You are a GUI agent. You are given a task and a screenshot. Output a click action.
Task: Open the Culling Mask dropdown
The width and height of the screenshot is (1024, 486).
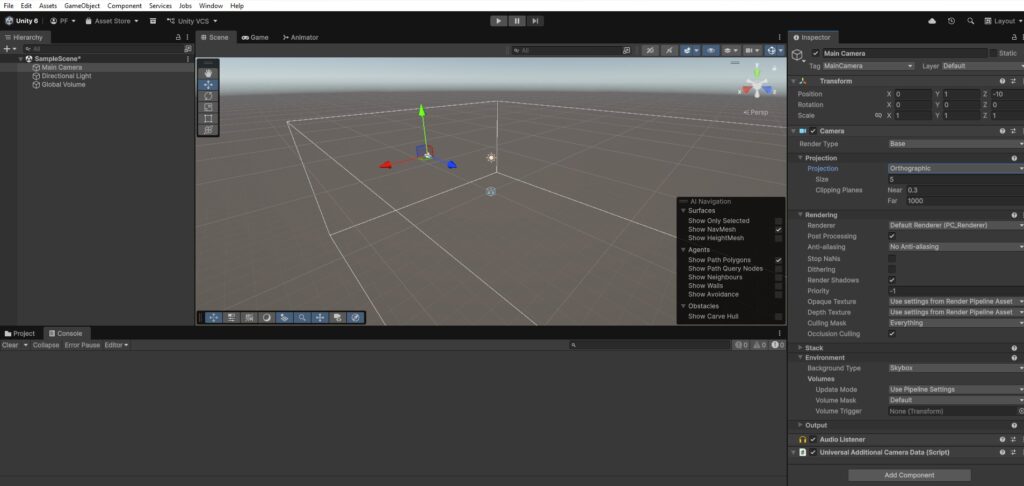[x=956, y=323]
